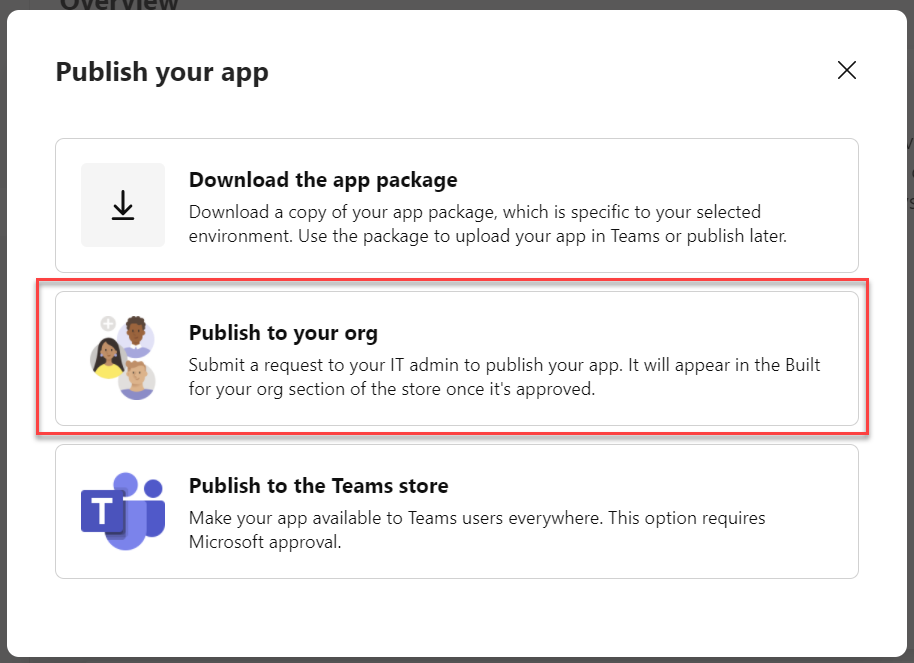Click the text "Download a copy of your app package"
This screenshot has height=663, width=914.
[x=343, y=212]
